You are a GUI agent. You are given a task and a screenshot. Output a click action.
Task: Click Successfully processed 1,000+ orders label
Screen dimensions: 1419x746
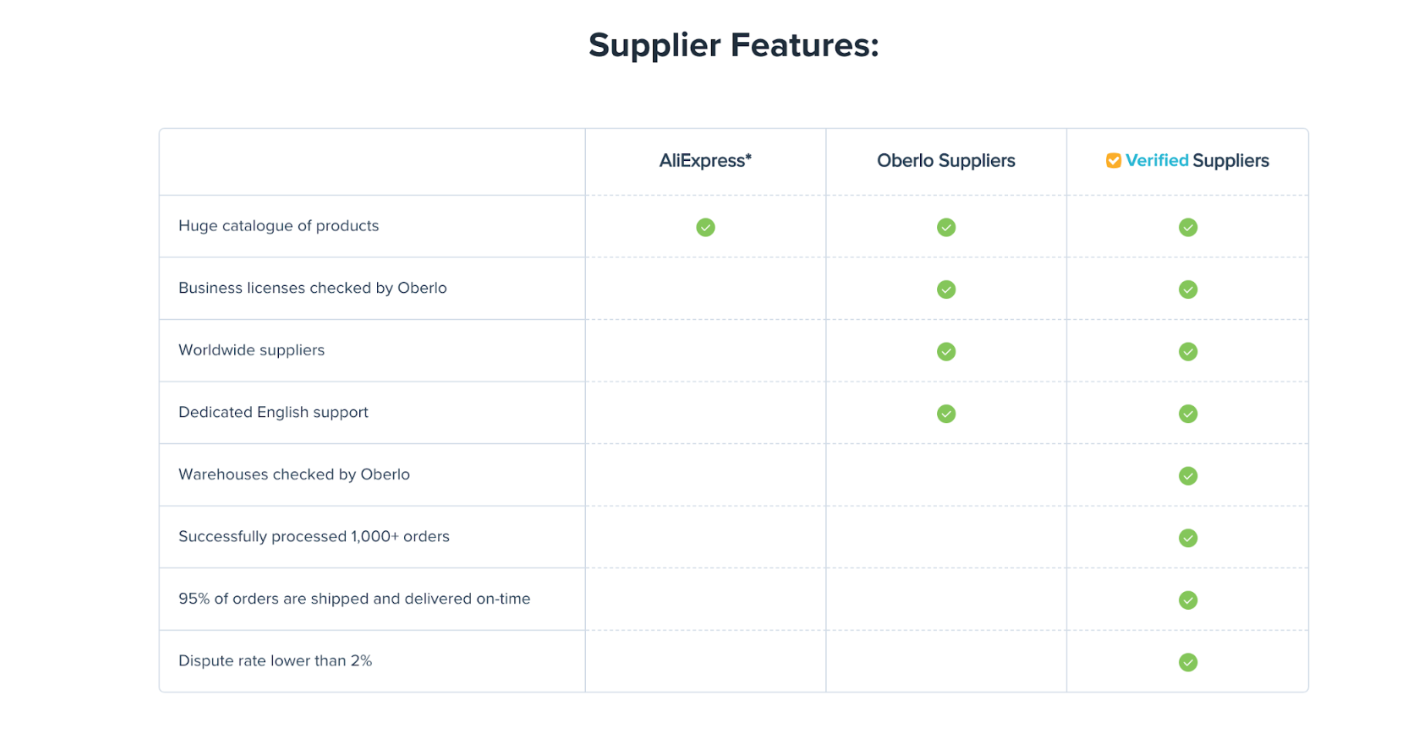314,536
